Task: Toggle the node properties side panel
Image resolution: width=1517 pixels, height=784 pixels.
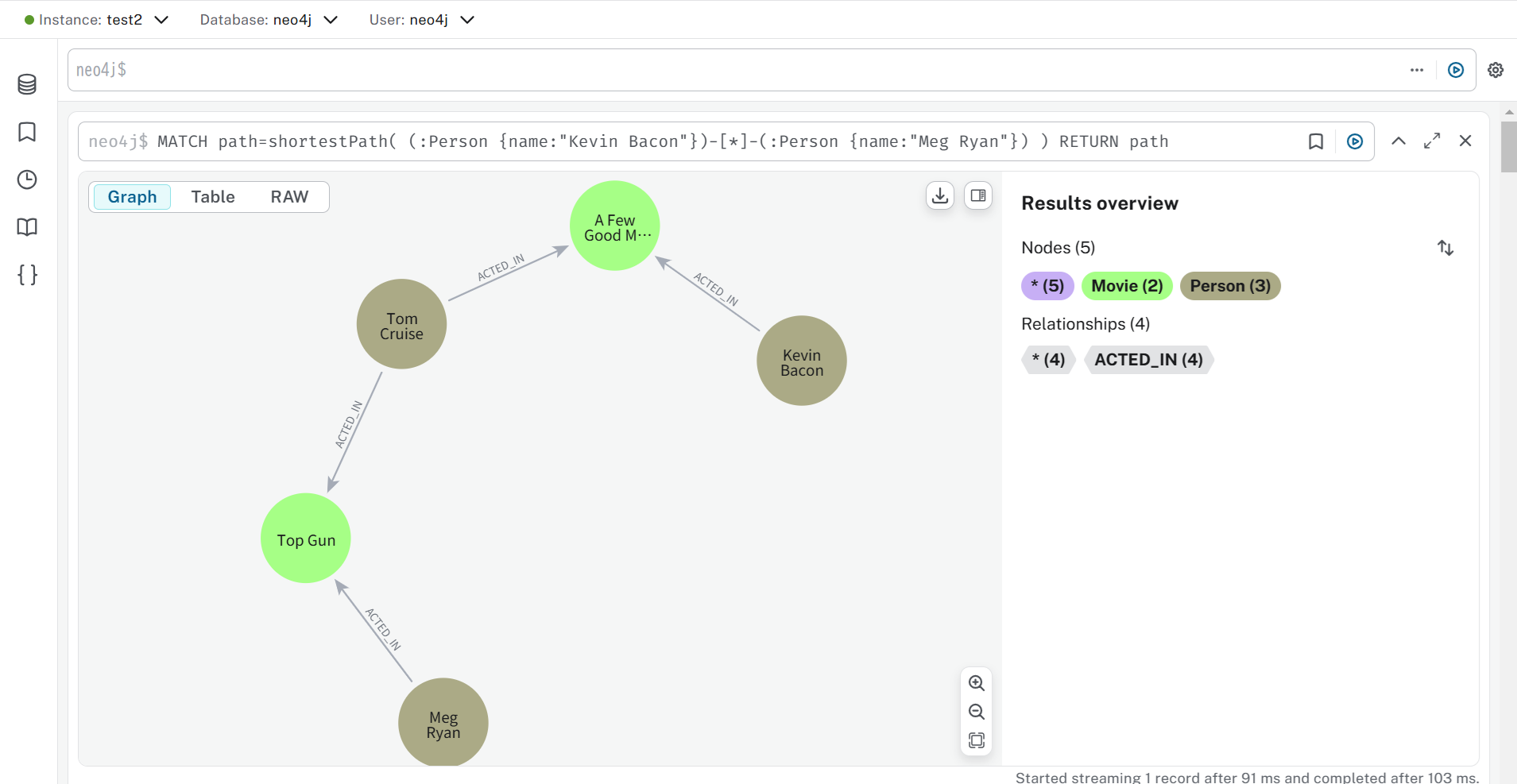Action: coord(978,195)
